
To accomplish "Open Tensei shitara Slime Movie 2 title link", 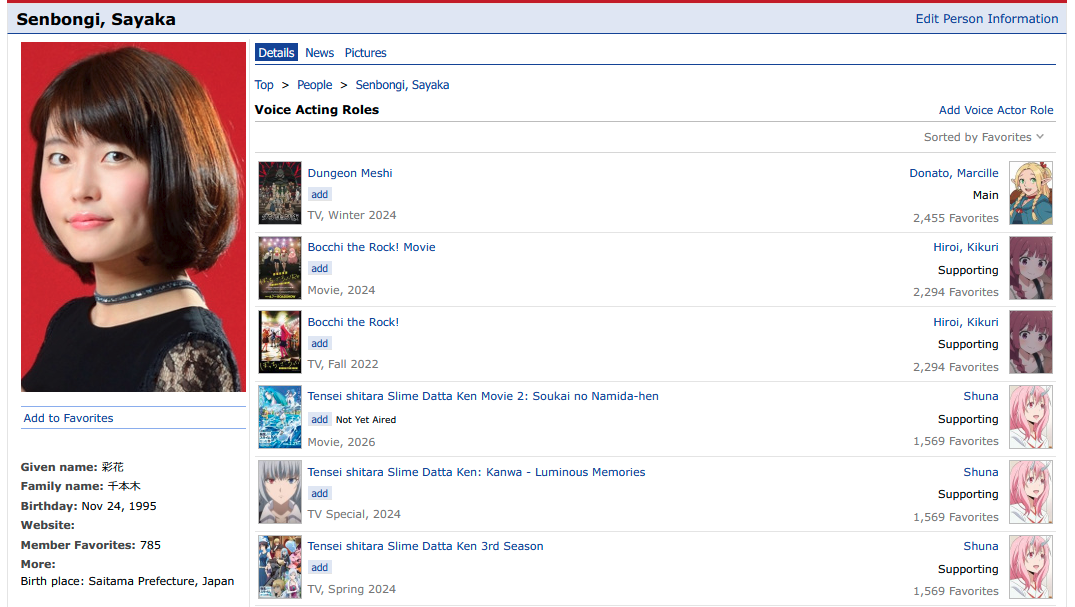I will [483, 396].
